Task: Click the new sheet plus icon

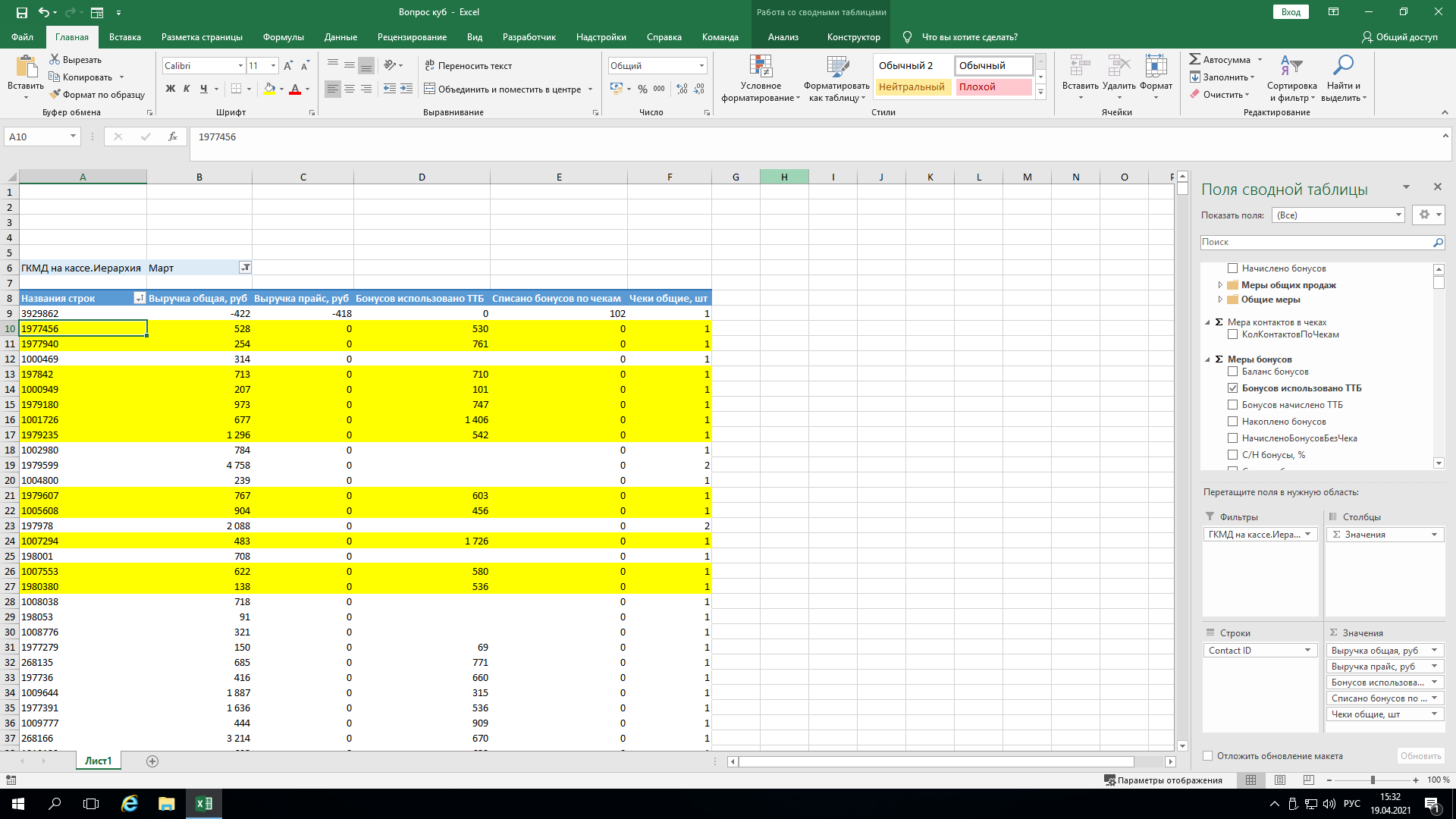Action: (152, 761)
